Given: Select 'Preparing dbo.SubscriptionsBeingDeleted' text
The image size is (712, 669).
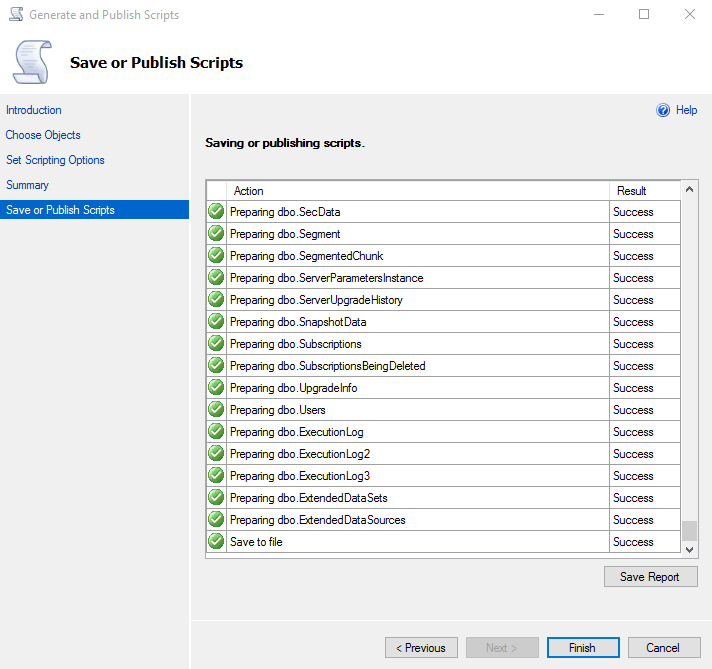Looking at the screenshot, I should 328,366.
